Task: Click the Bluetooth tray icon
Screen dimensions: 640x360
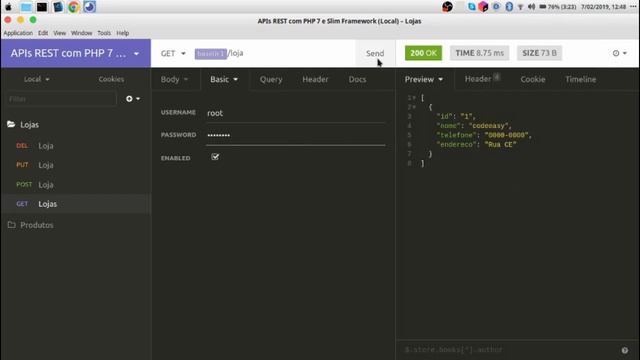Action: (x=509, y=7)
